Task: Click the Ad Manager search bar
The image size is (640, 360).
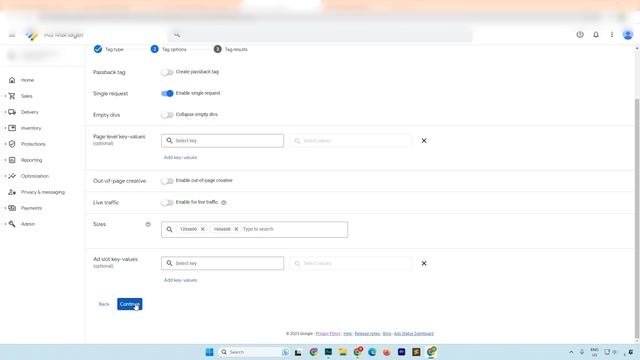Action: [320, 35]
